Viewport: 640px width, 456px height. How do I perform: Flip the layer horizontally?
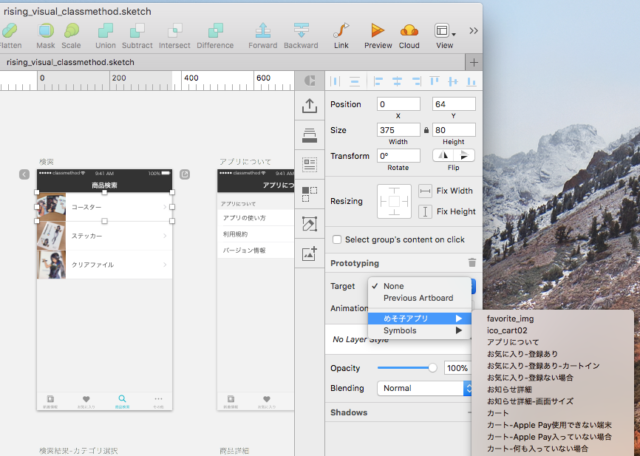pos(443,156)
